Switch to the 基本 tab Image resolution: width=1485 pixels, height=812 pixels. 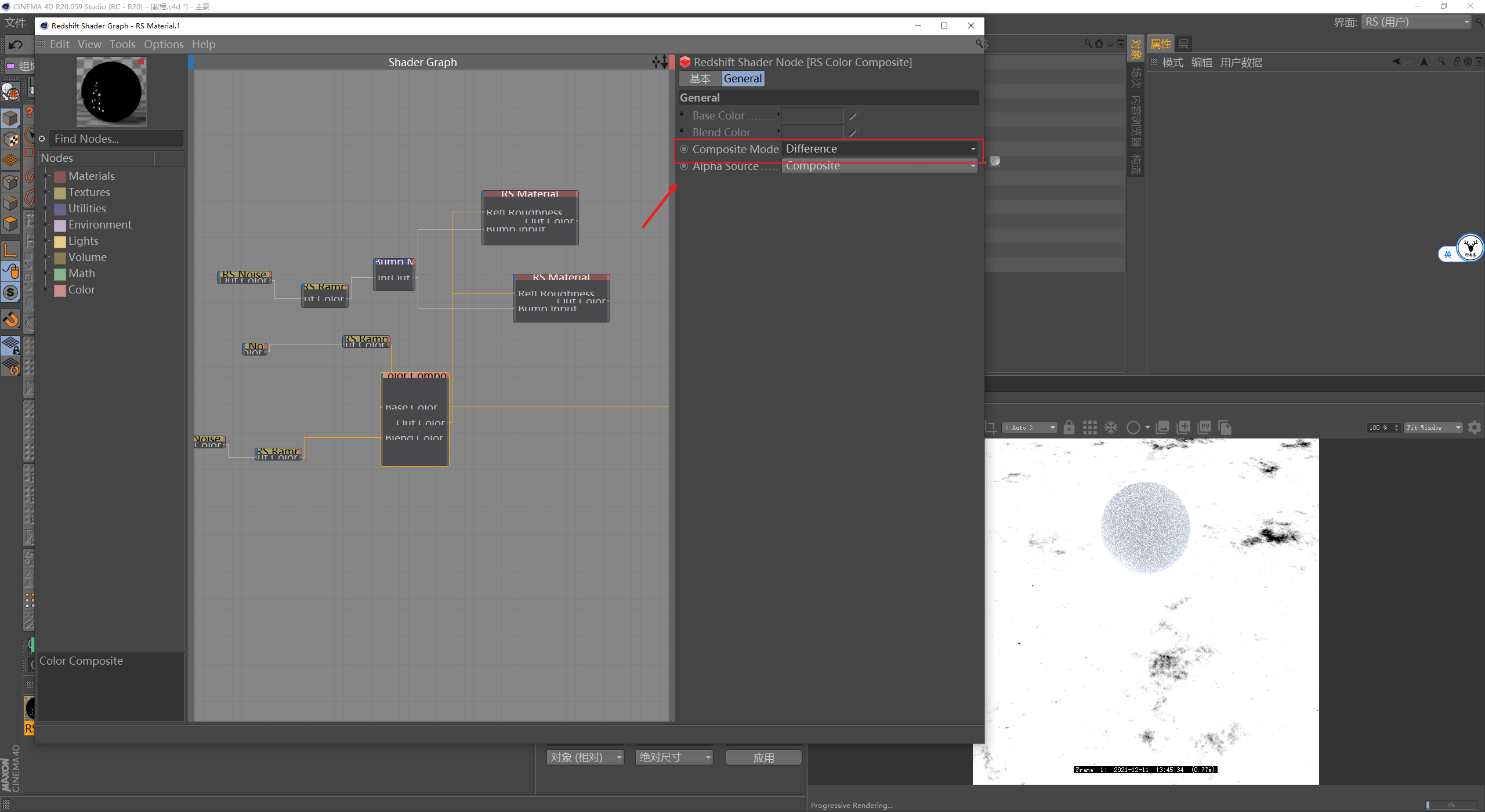(700, 79)
